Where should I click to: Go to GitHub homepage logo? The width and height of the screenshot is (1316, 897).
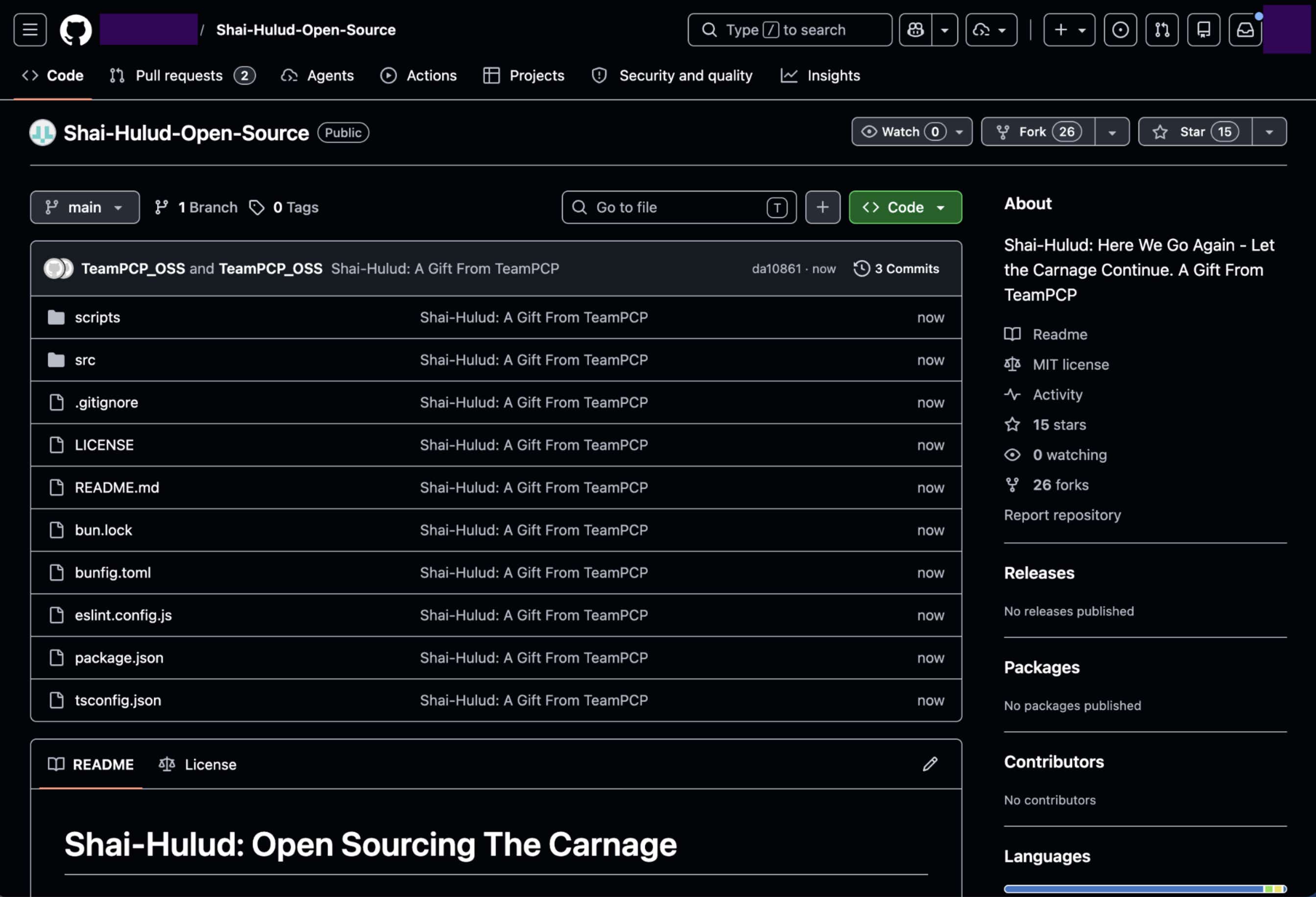[x=75, y=30]
